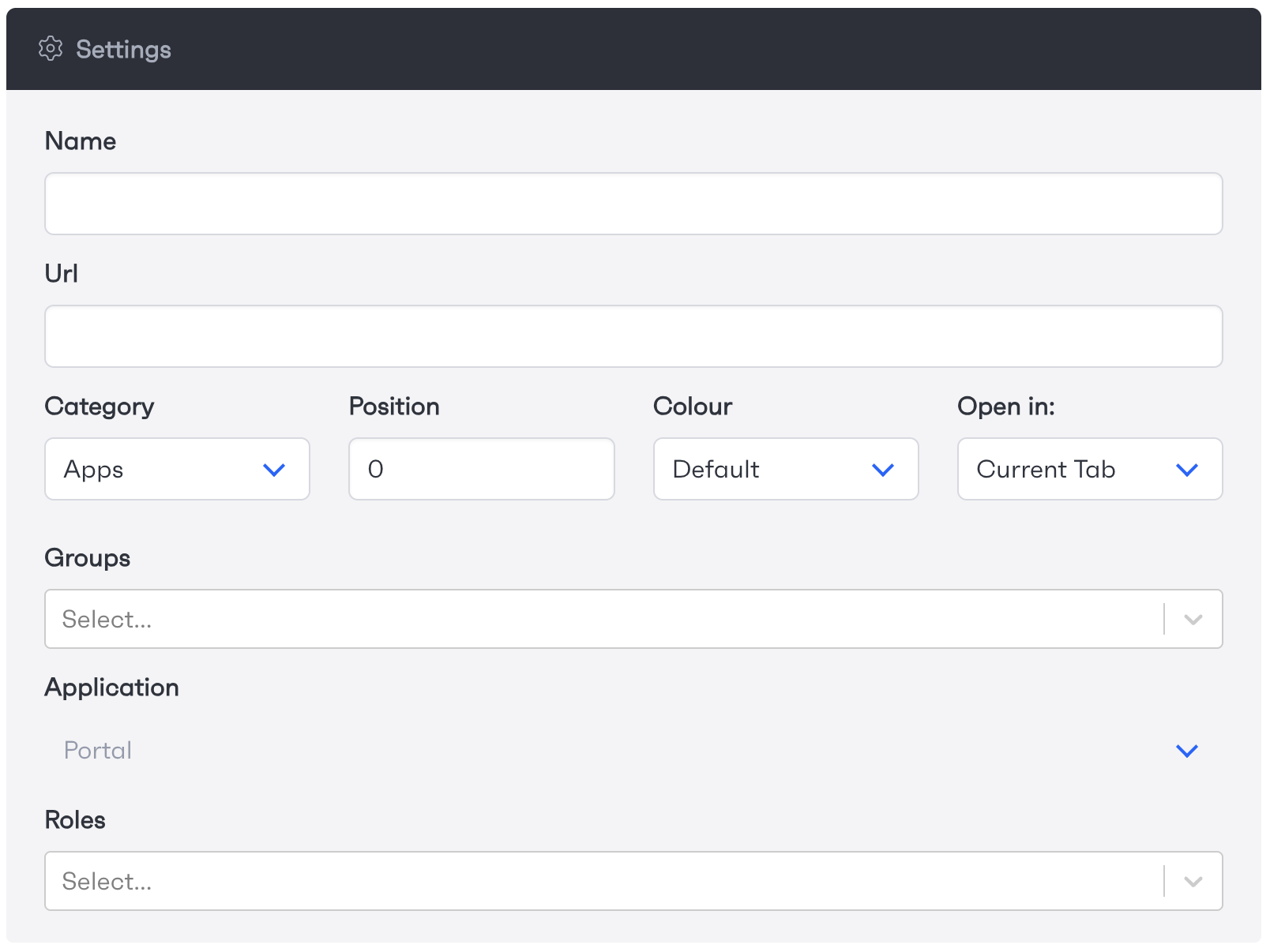This screenshot has height=952, width=1270.
Task: Click the Category label
Action: pos(100,407)
